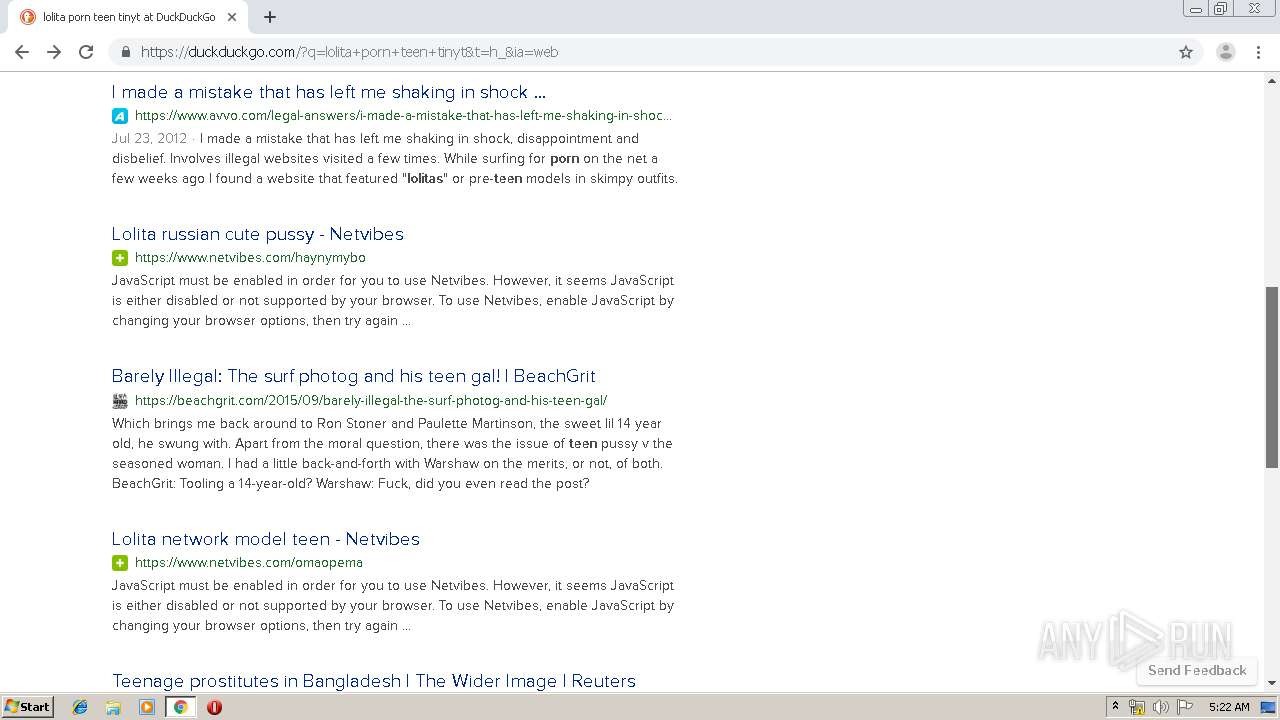Open the Chrome profile avatar menu
The width and height of the screenshot is (1280, 720).
point(1226,52)
